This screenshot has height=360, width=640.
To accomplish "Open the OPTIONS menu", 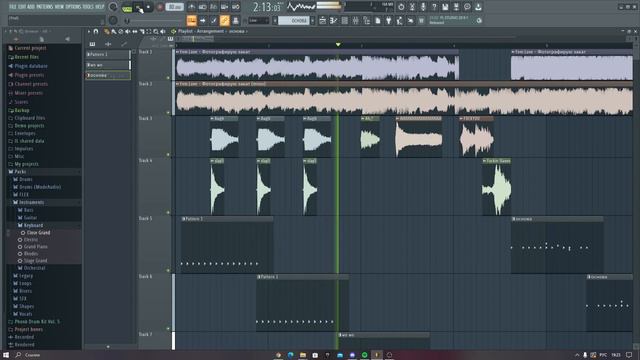I will click(x=73, y=7).
